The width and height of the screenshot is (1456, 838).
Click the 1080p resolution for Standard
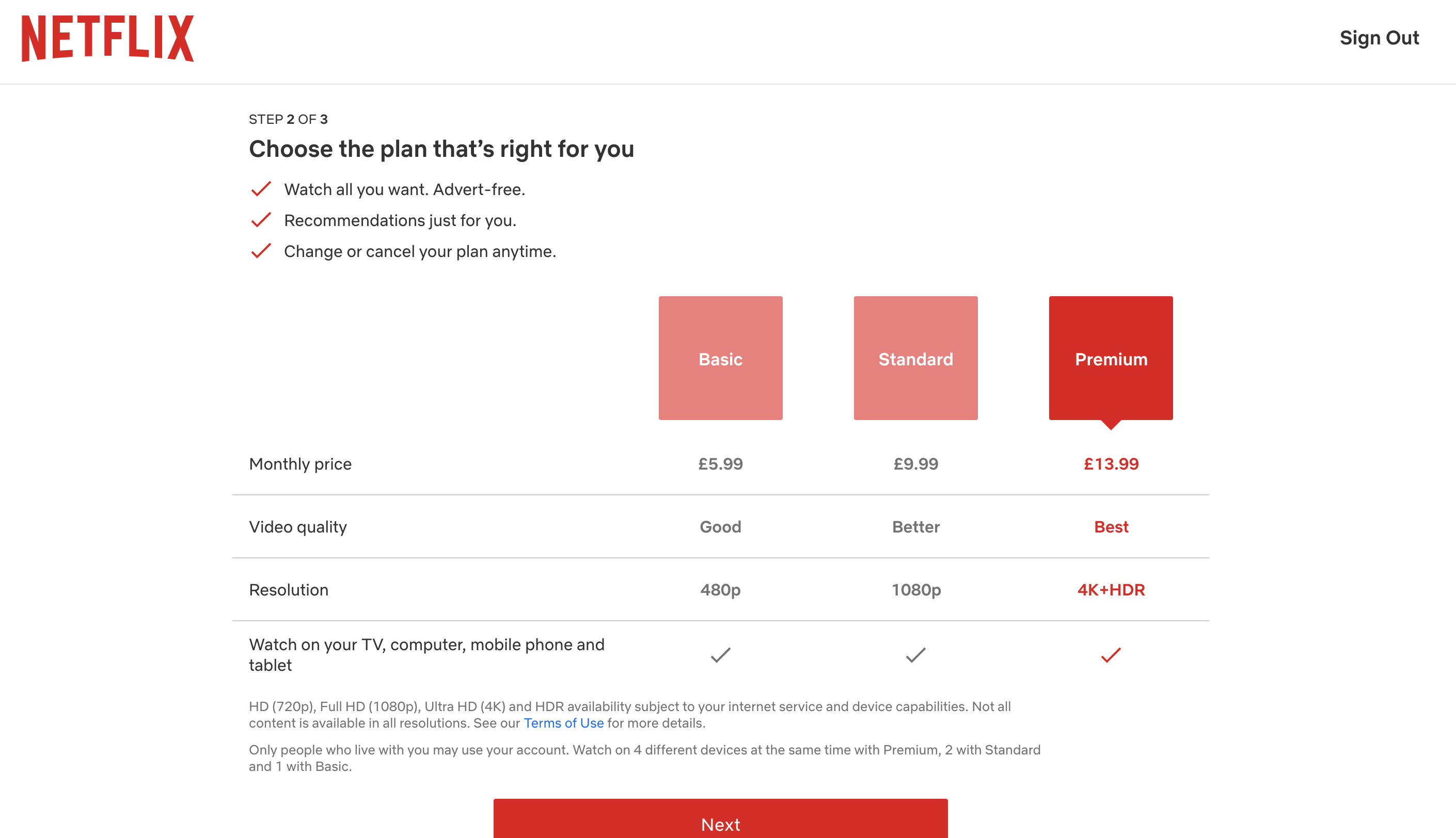(915, 590)
